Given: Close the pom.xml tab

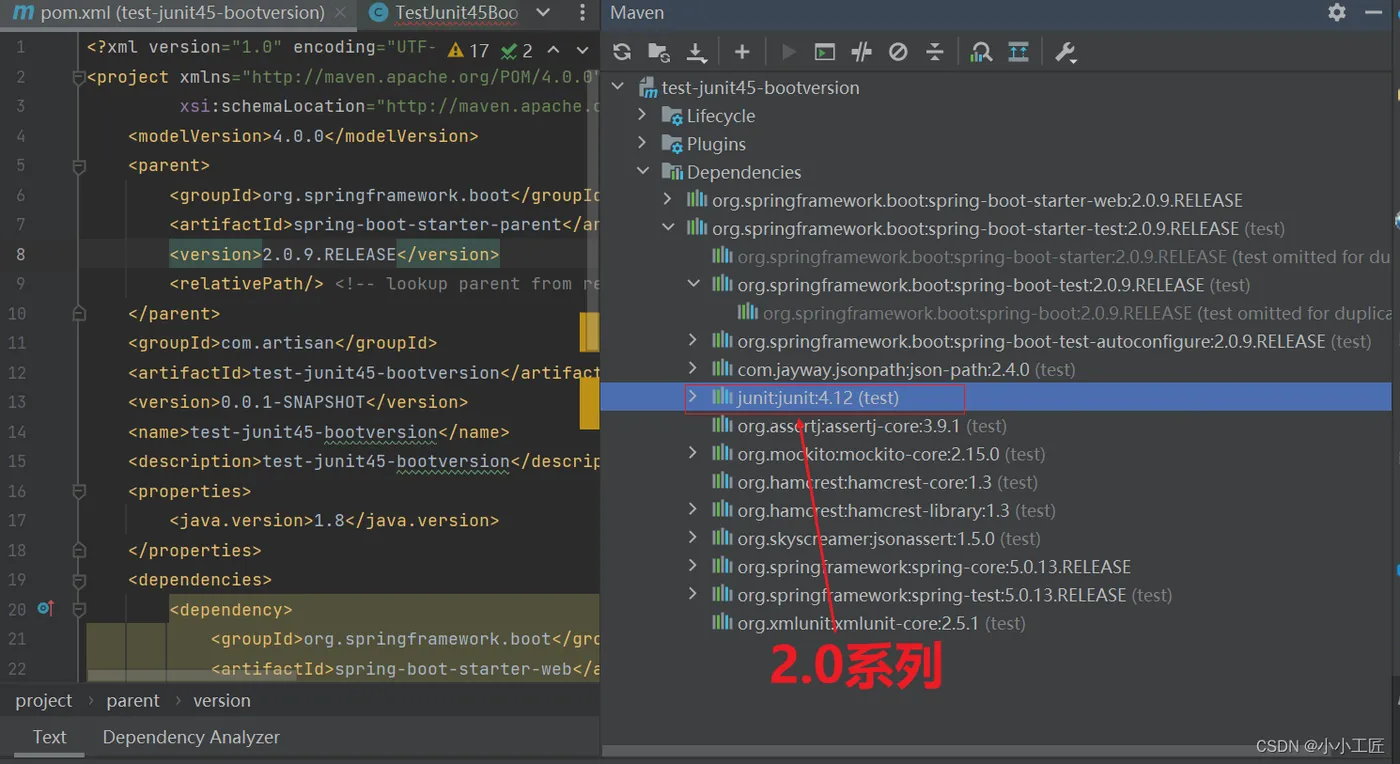Looking at the screenshot, I should click(x=341, y=13).
